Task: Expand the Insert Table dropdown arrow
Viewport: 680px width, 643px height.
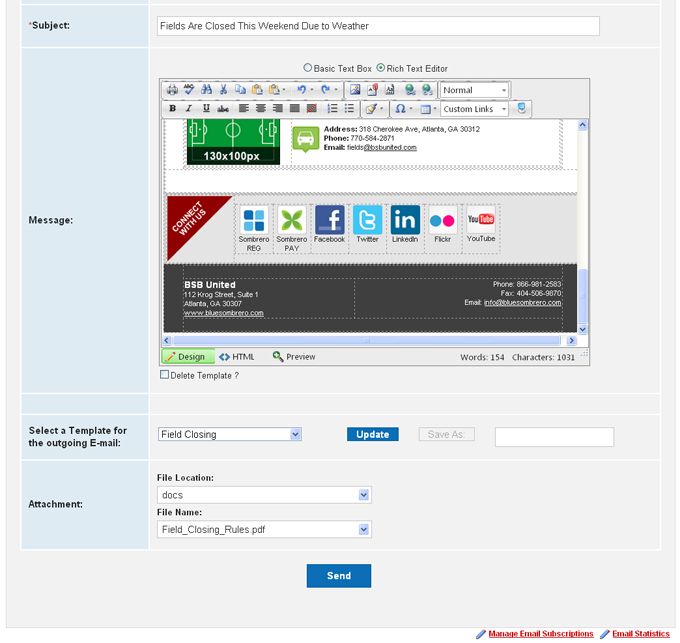Action: (x=435, y=108)
